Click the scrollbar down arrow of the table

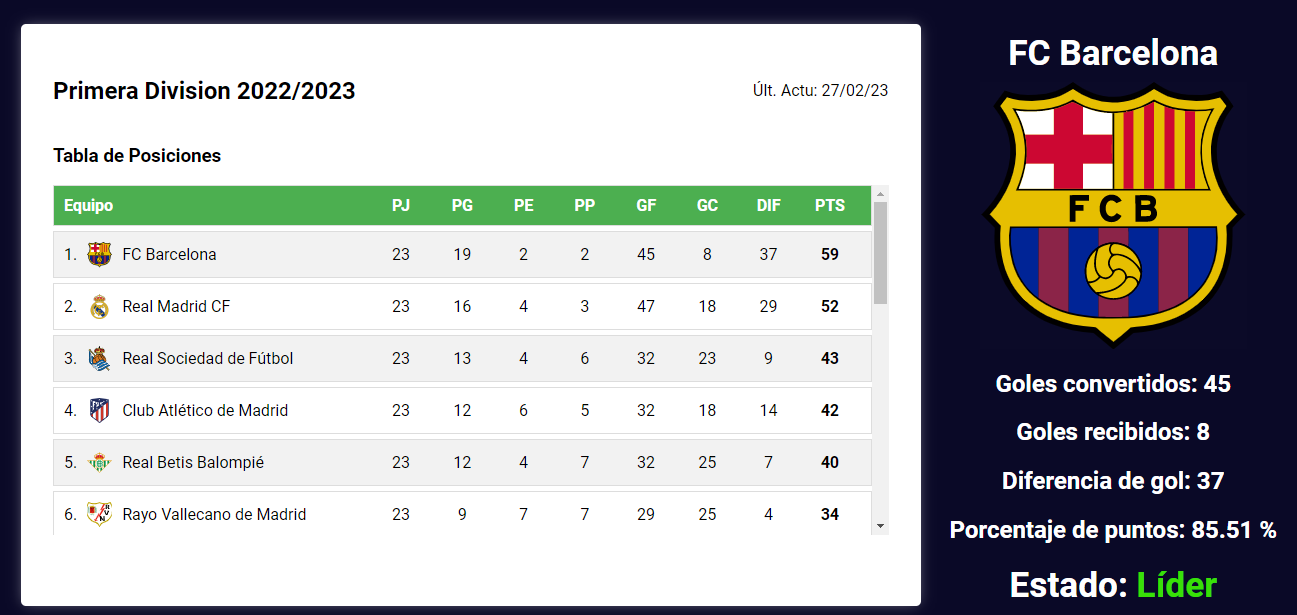[880, 525]
